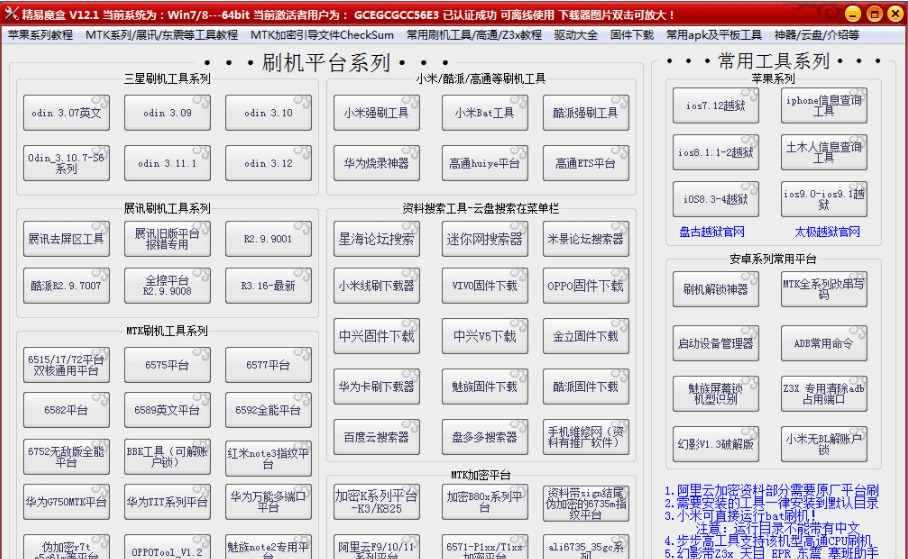Open MTK加密引导文件CheckSum menu
The image size is (908, 559).
322,35
